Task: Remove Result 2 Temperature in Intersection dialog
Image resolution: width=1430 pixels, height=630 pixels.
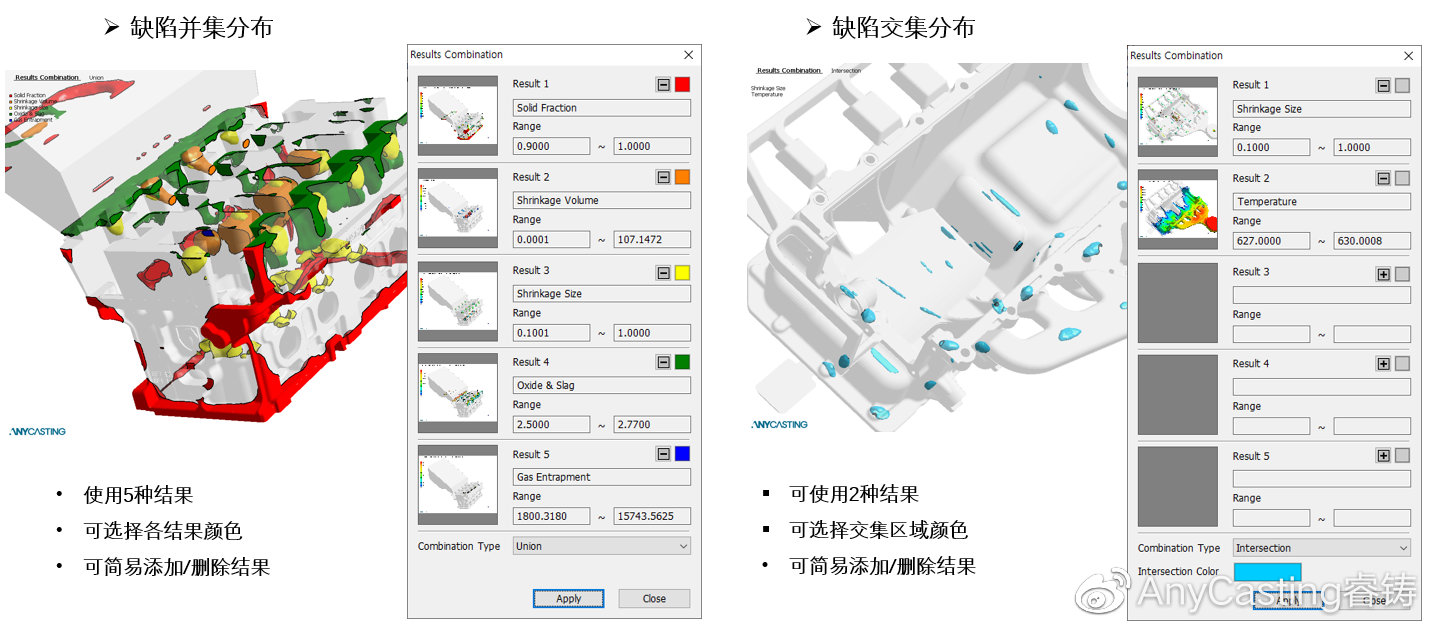Action: [1383, 178]
